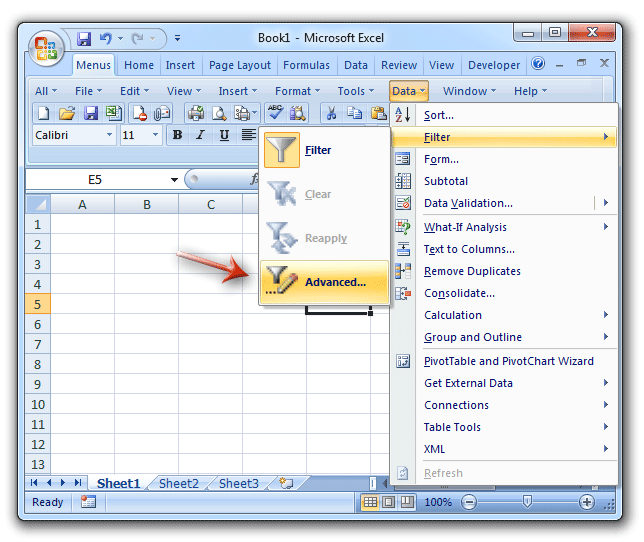This screenshot has height=542, width=644.
Task: Click the Office button orb
Action: pos(46,48)
